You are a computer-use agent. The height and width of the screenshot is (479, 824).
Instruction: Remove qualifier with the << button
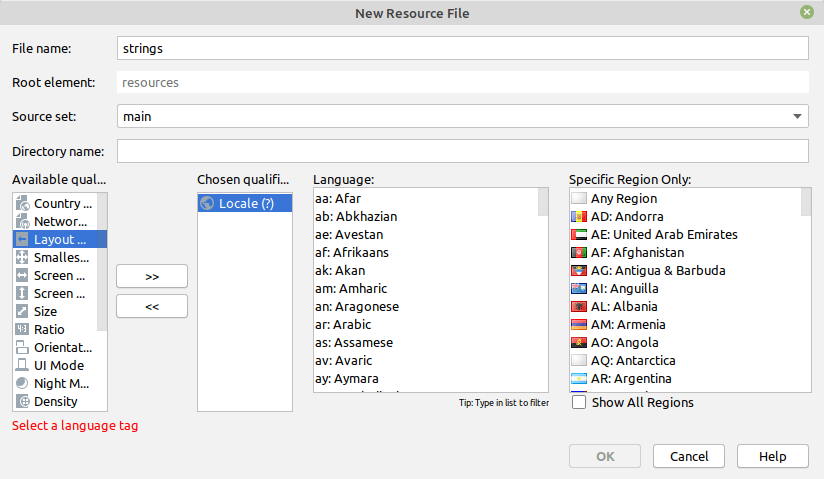coord(152,306)
